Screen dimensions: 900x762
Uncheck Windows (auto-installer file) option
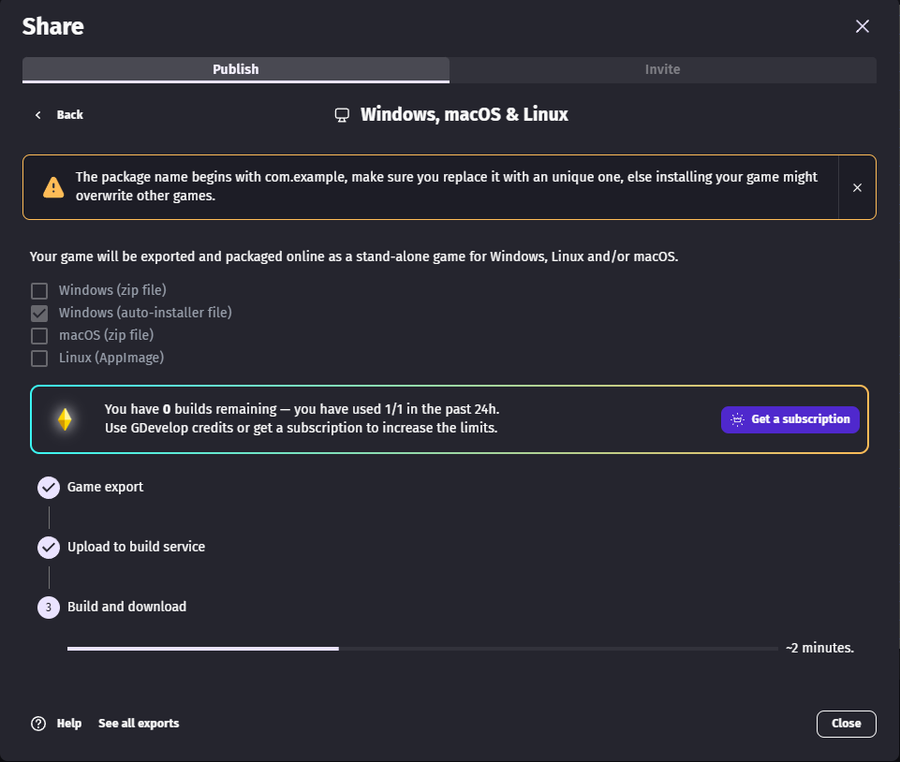[40, 313]
